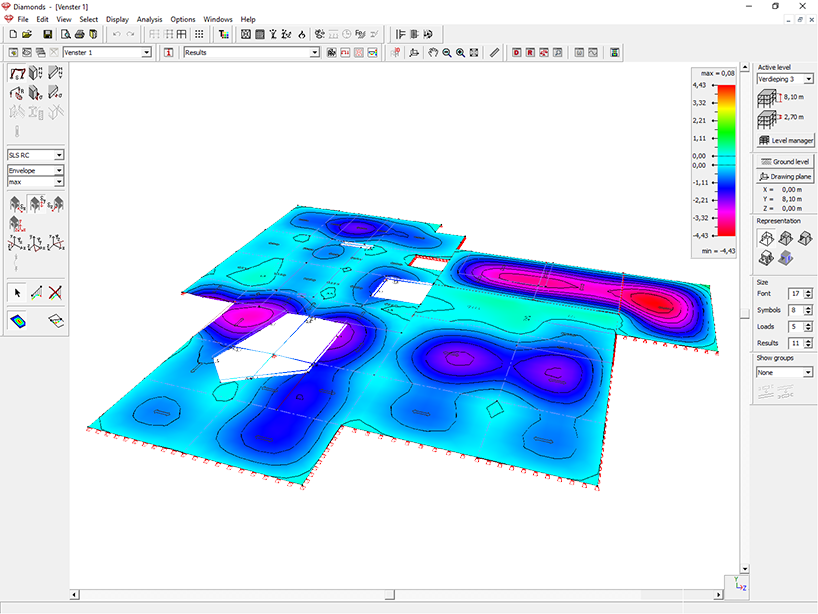Increase the Font size stepper value
818x614 pixels.
click(x=809, y=291)
